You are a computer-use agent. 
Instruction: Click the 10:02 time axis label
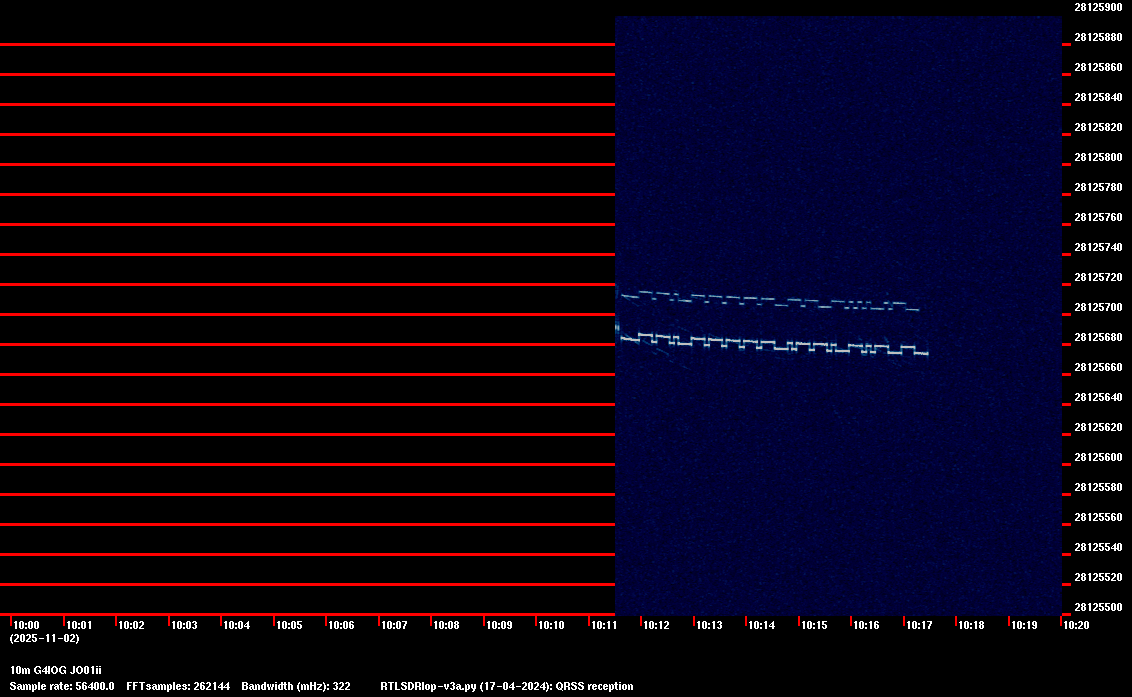pos(131,625)
